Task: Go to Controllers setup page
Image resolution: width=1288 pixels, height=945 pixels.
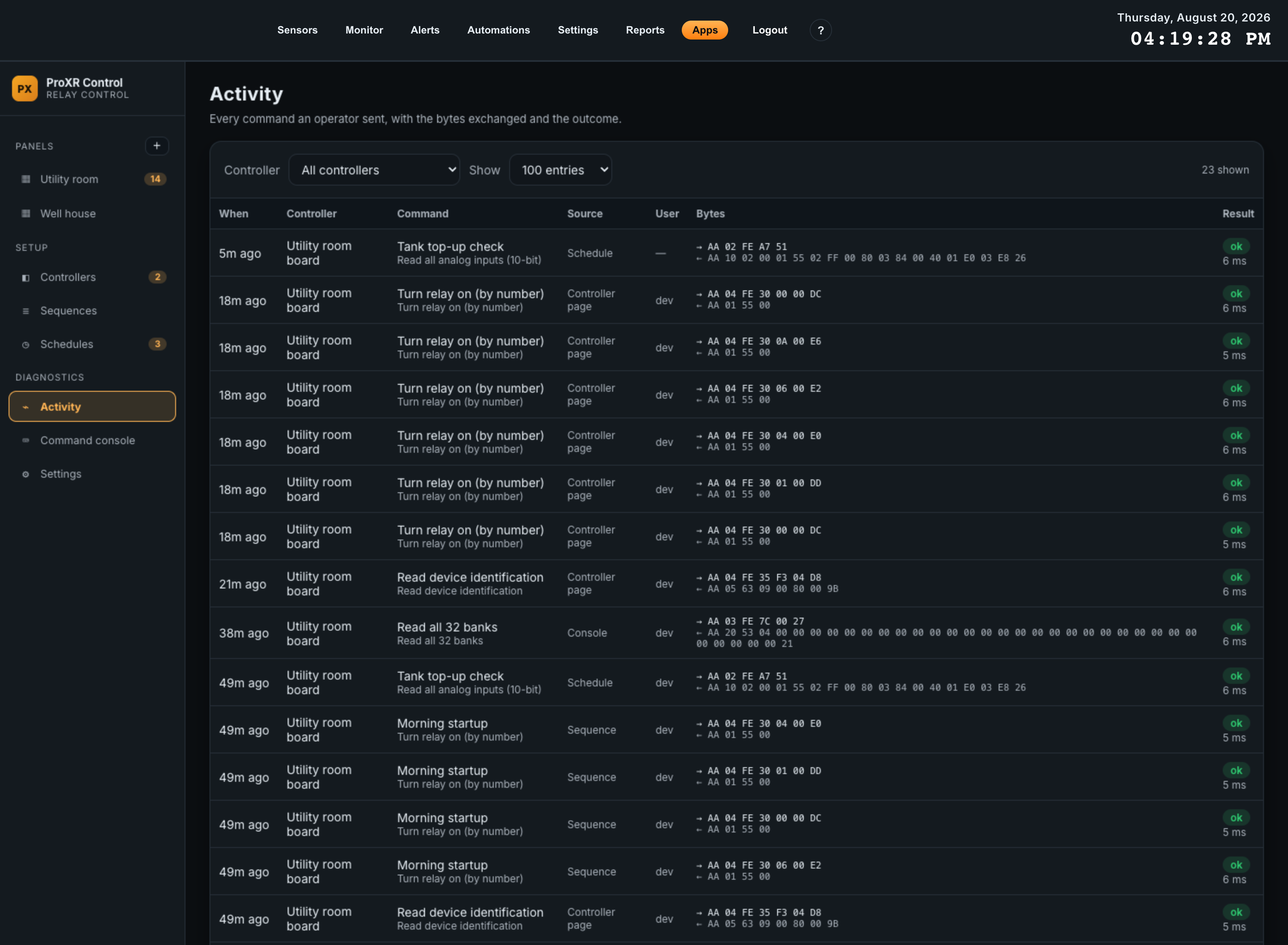Action: [x=92, y=277]
